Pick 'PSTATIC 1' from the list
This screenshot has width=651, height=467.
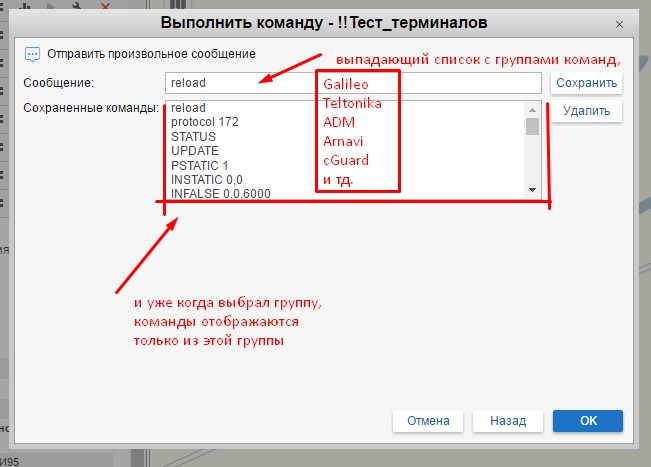[x=200, y=165]
